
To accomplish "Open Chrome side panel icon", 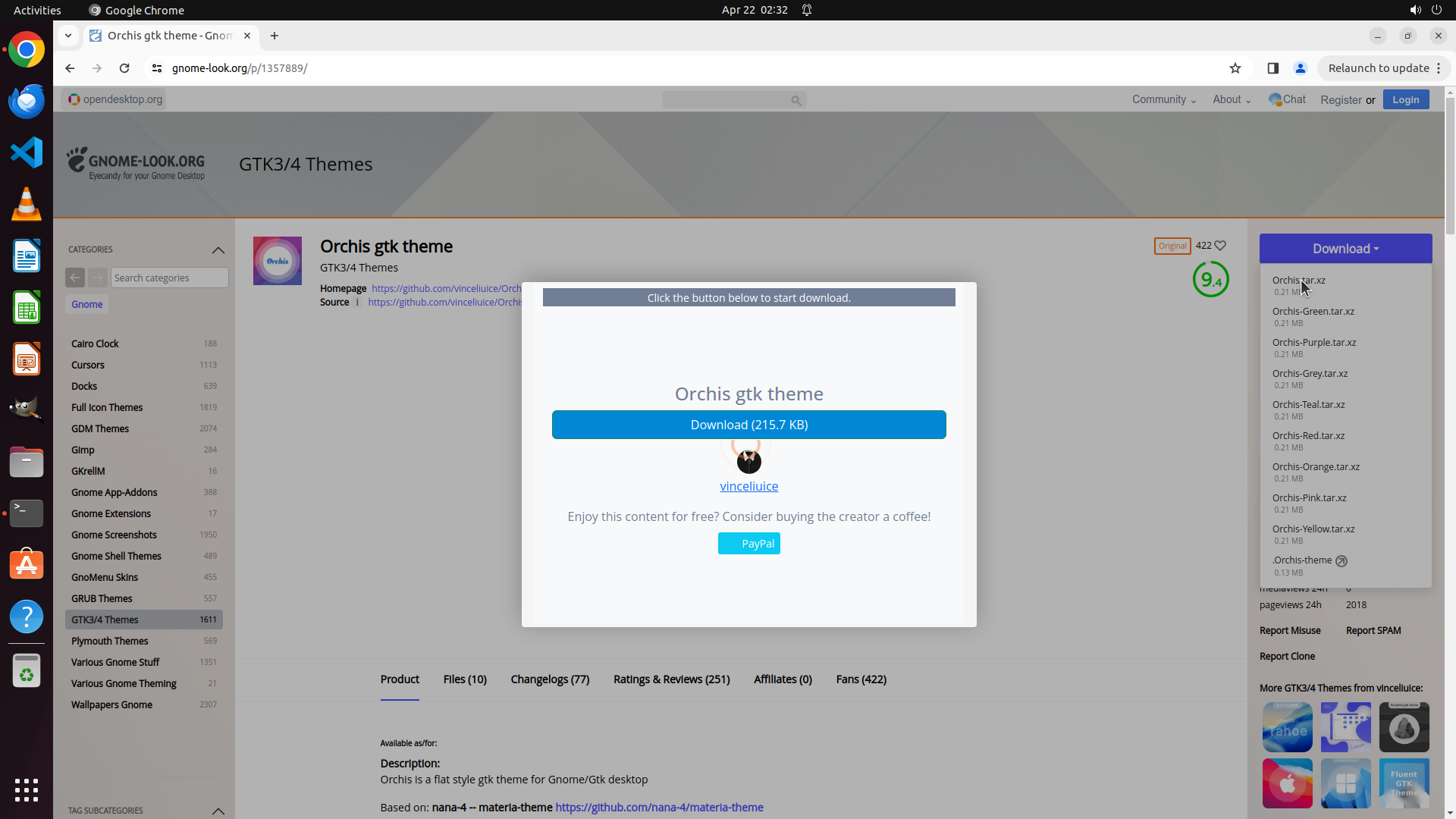I will [x=1273, y=68].
